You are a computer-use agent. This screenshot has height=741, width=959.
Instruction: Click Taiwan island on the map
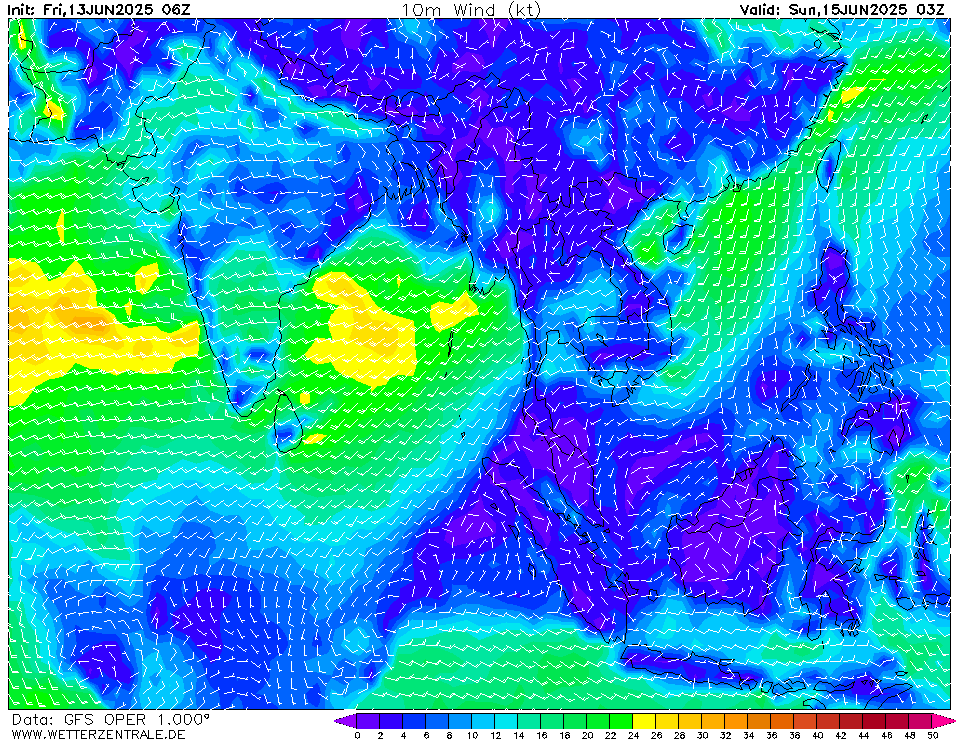[830, 164]
